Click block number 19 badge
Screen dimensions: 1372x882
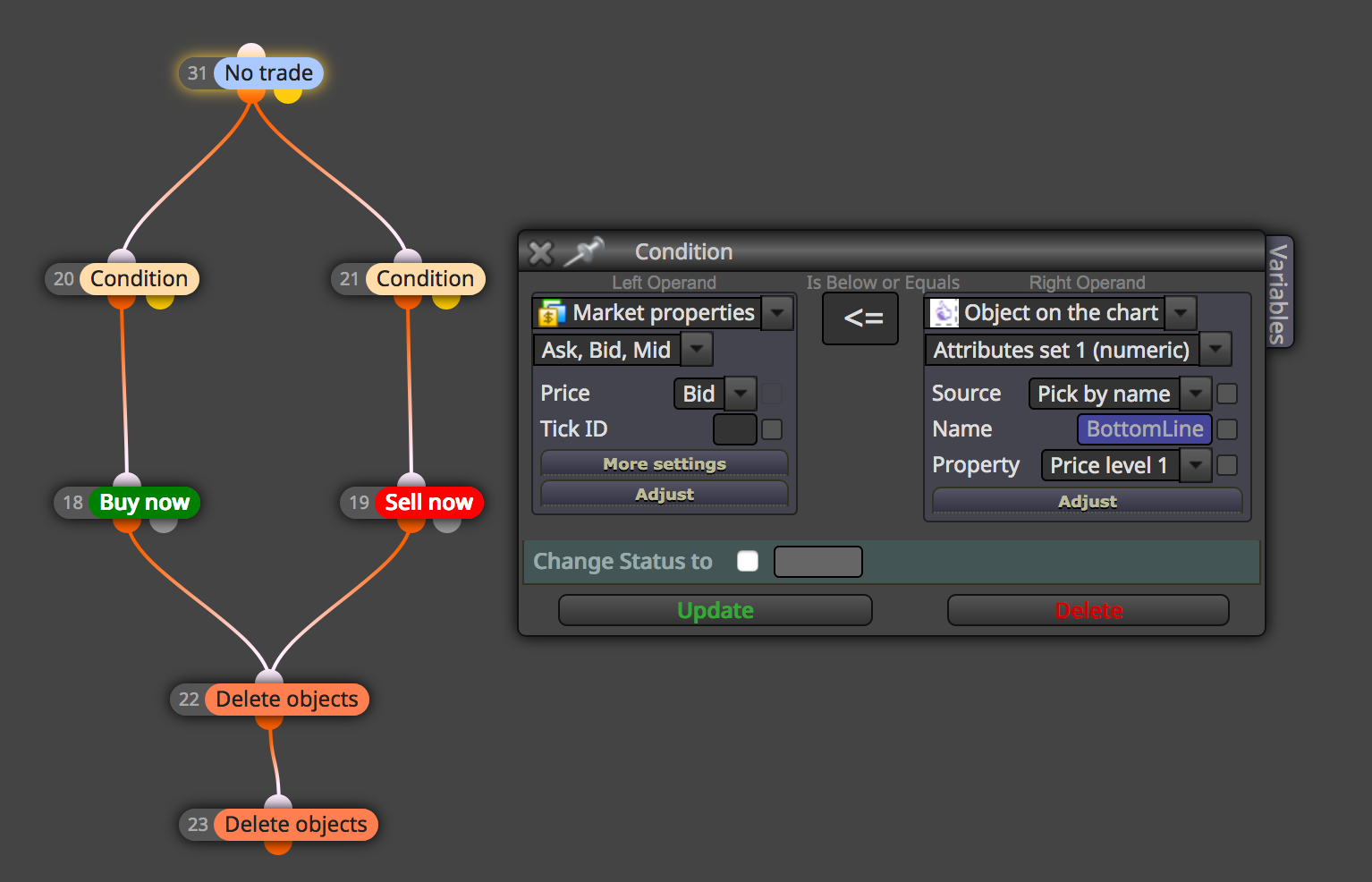tap(359, 503)
